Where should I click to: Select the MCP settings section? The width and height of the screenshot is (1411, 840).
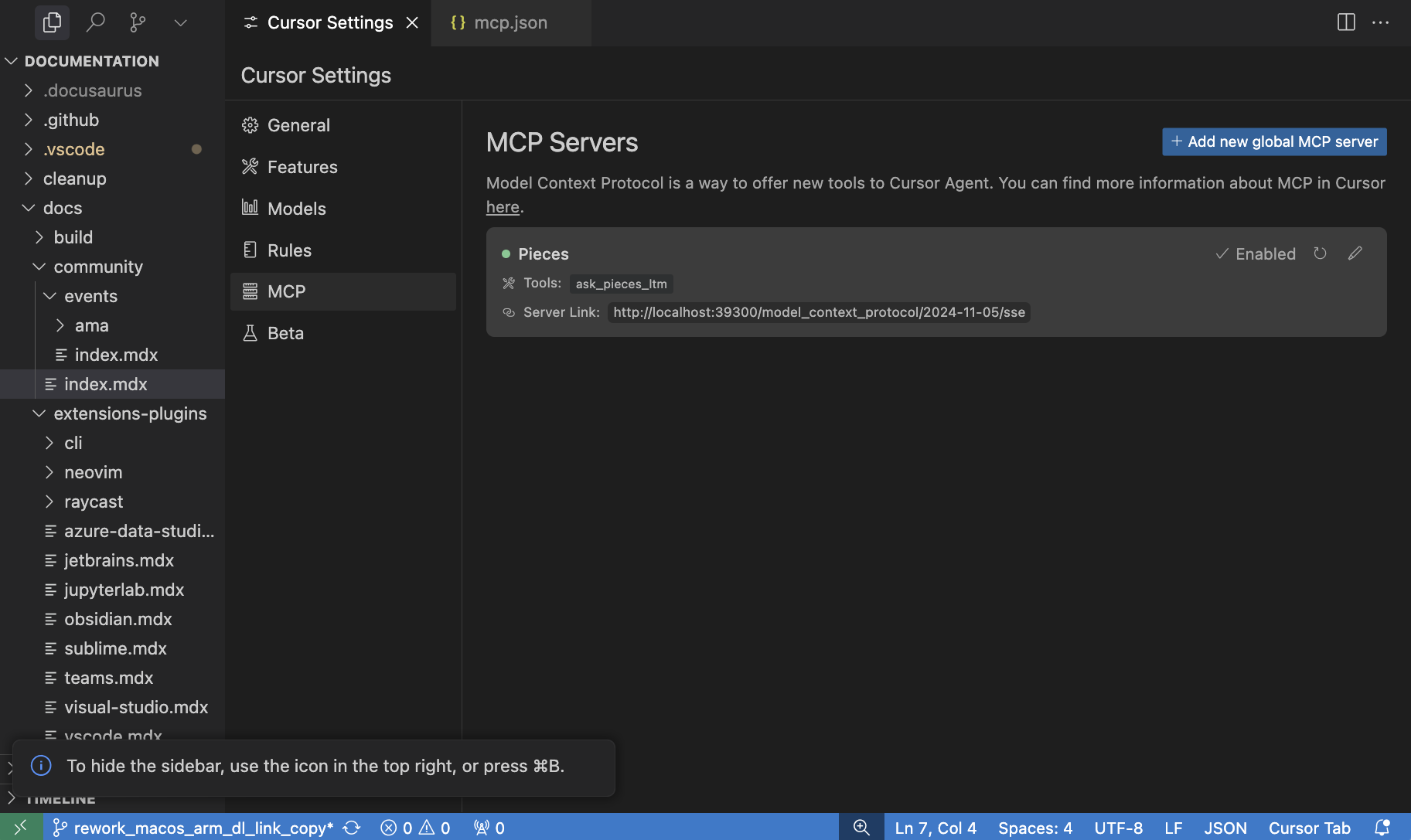343,291
